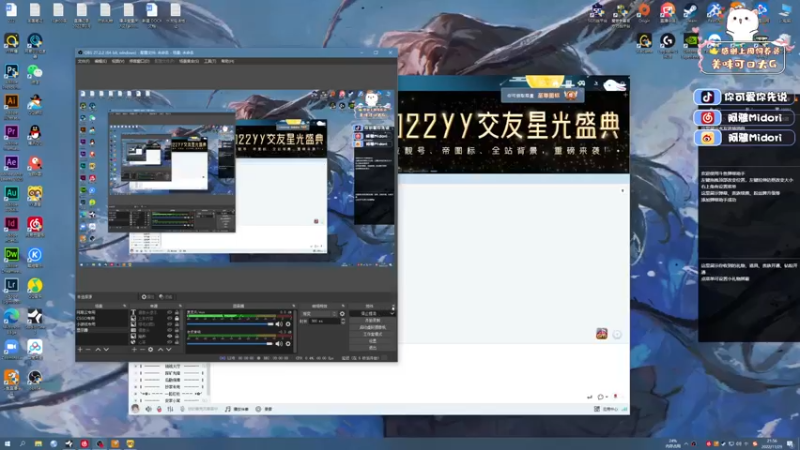The width and height of the screenshot is (800, 450).
Task: Open the OBS File menu
Action: tap(83, 61)
